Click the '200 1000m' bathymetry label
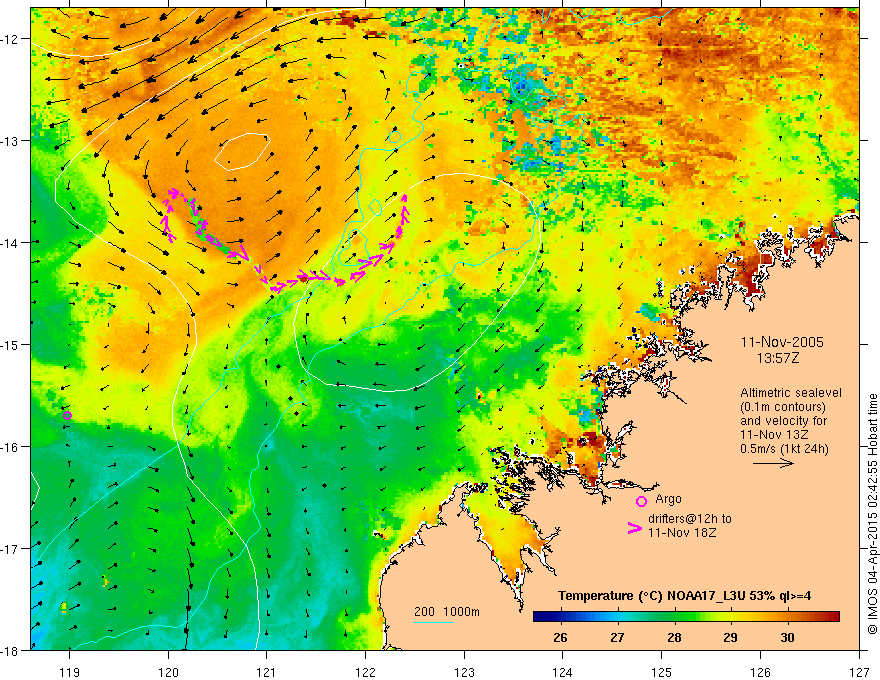 447,612
